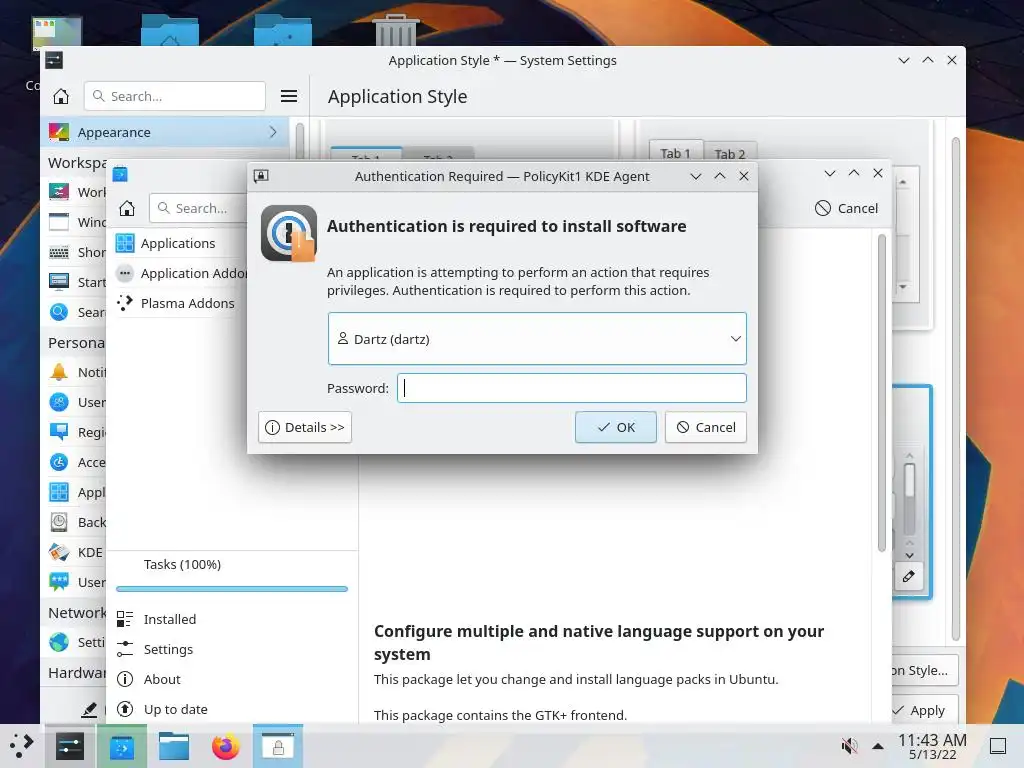This screenshot has height=768, width=1024.
Task: Switch to the authentication dialog taskbar entry
Action: click(x=278, y=746)
